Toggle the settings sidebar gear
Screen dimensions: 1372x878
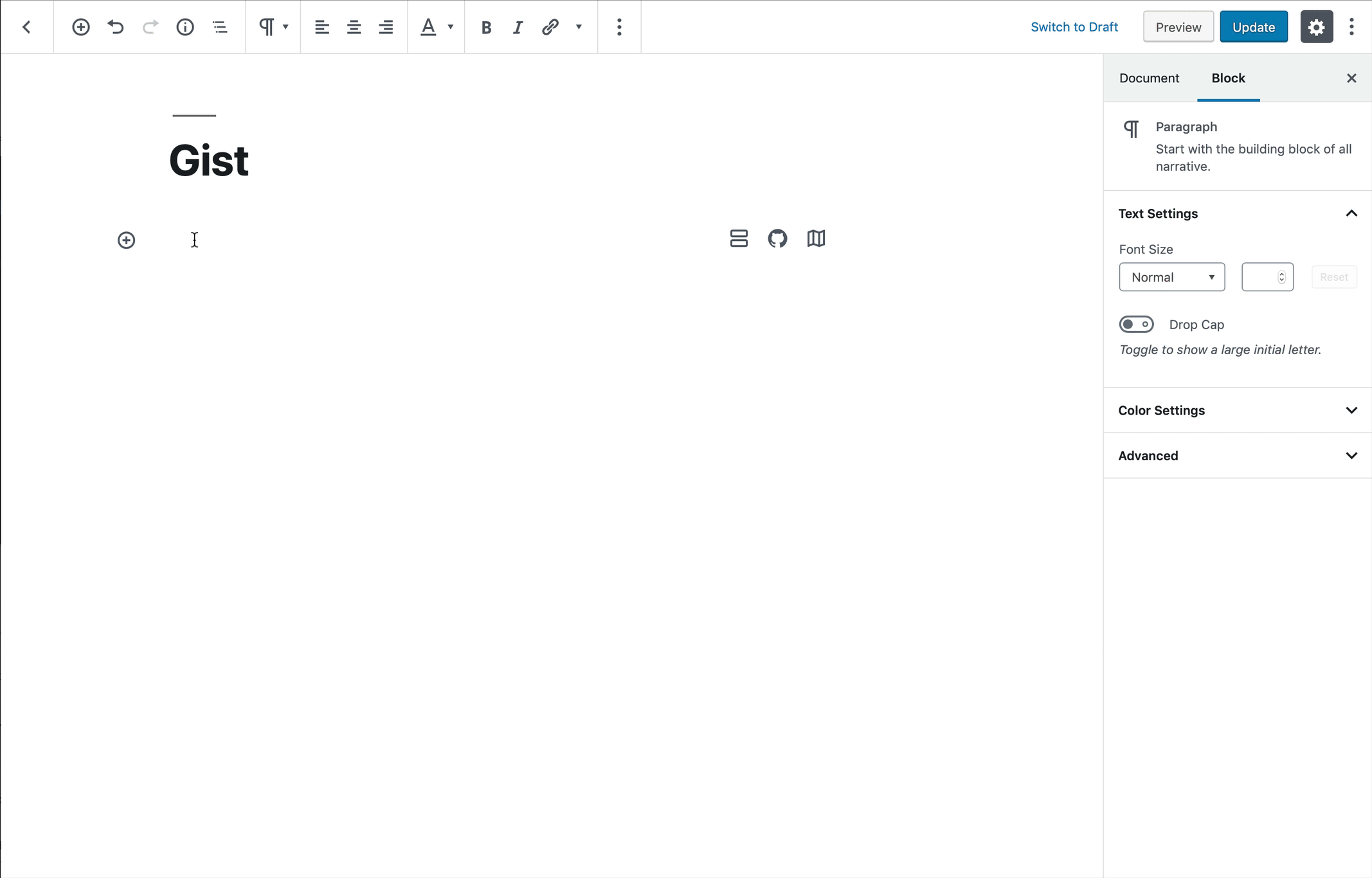1317,27
